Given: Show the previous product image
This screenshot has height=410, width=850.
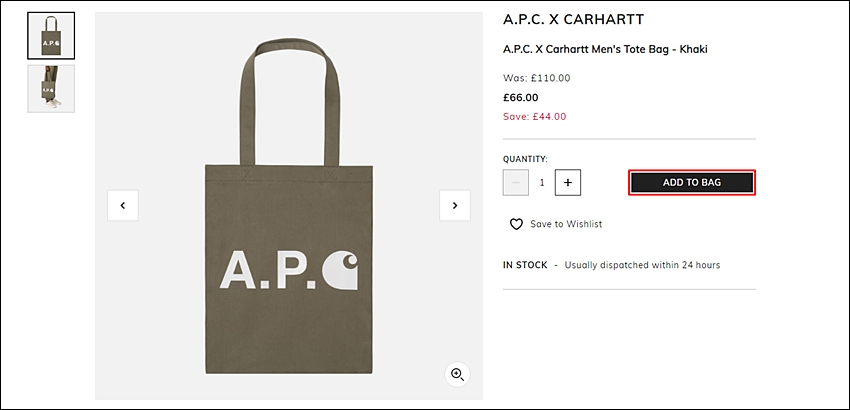Looking at the screenshot, I should 123,206.
